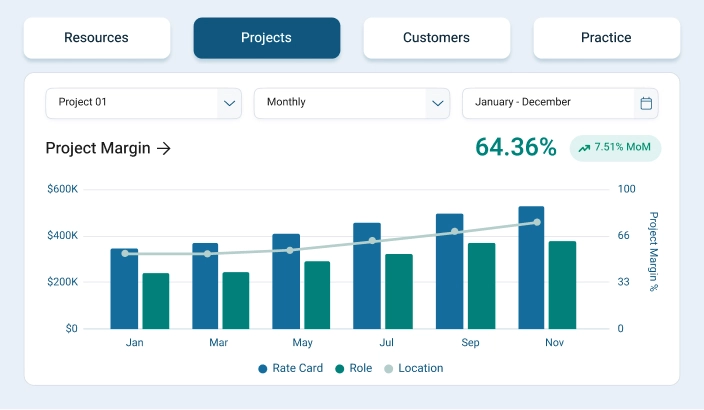This screenshot has height=410, width=704.
Task: Click the $200K axis label
Action: point(62,282)
